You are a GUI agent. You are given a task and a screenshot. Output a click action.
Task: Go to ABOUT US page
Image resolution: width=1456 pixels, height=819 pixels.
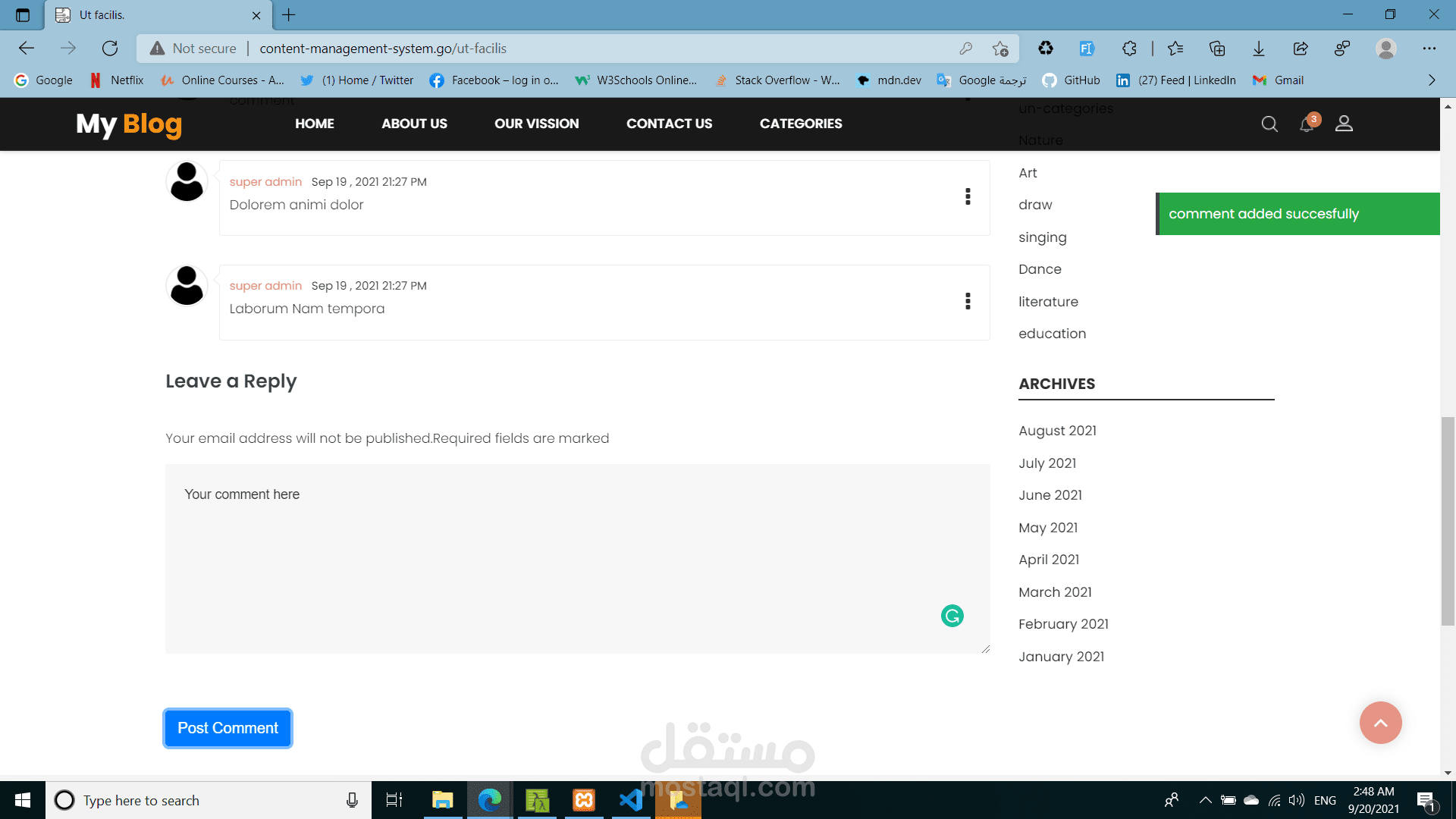[x=414, y=124]
